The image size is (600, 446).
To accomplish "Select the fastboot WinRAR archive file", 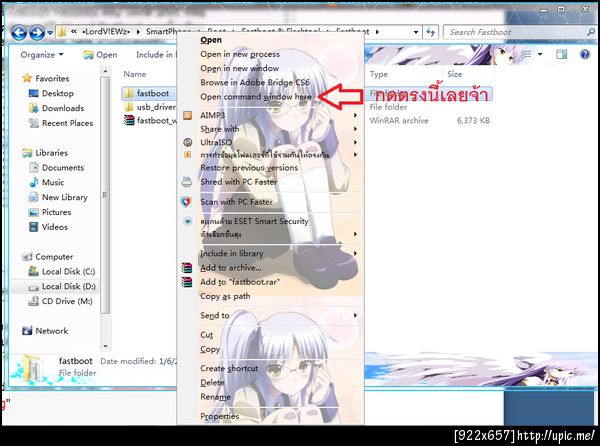I will pos(150,121).
